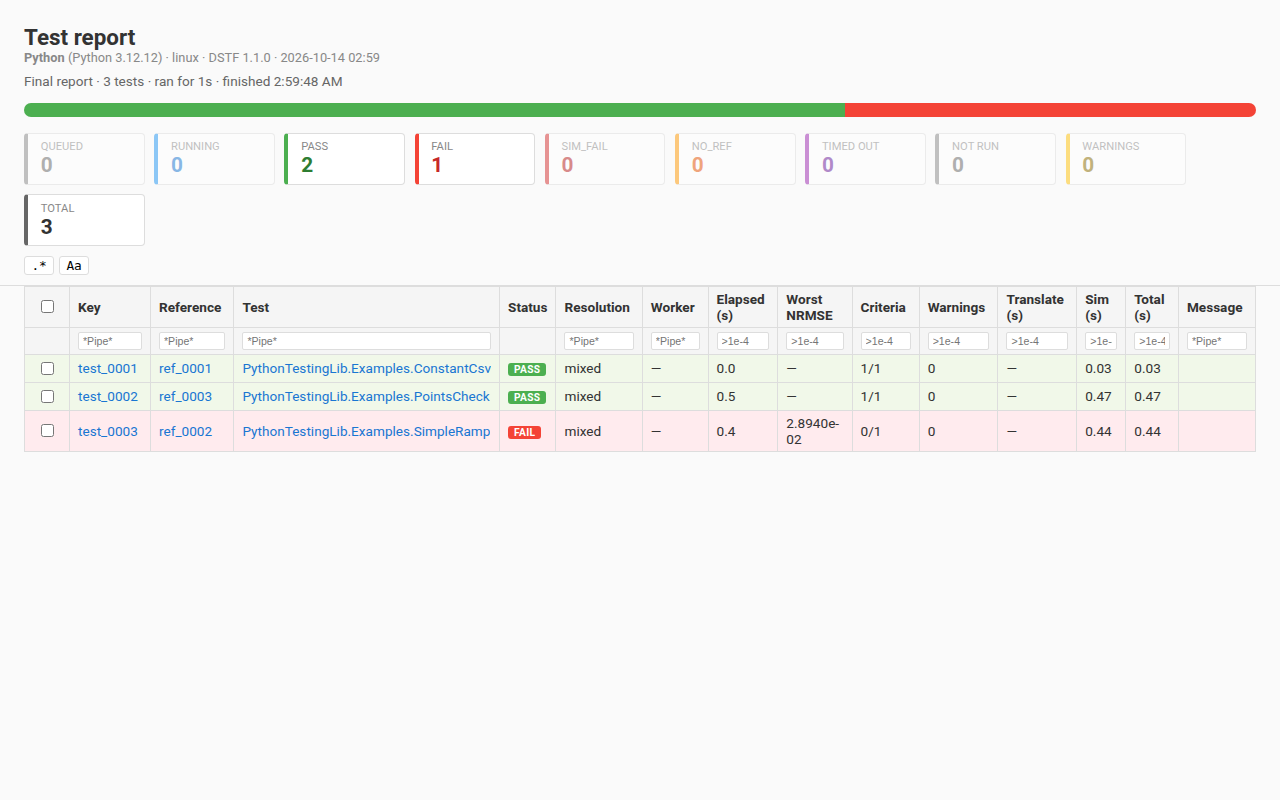Open PythonTestingLib.Examples.SimpleRamp test link

click(x=366, y=431)
